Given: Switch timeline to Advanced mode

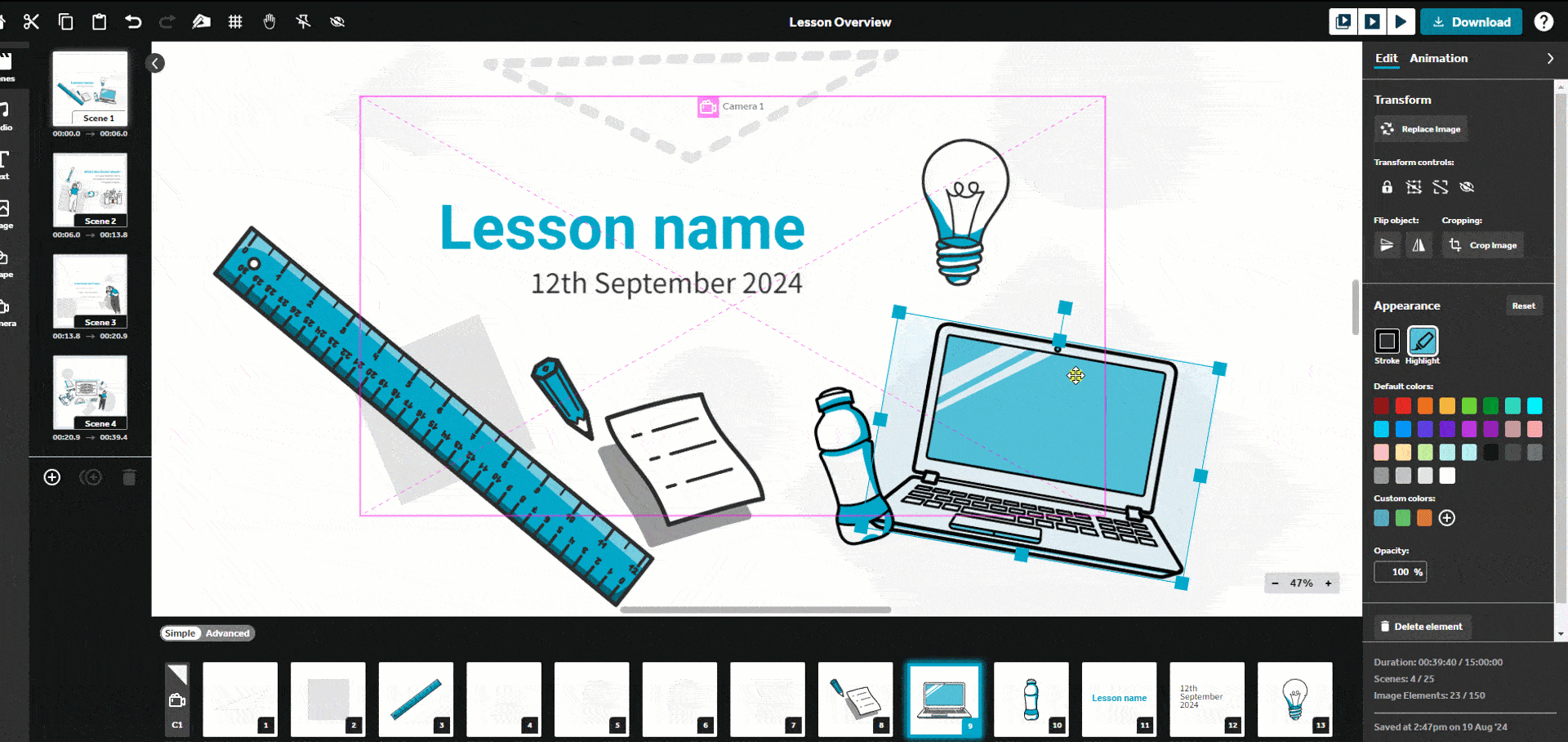Looking at the screenshot, I should tap(227, 633).
